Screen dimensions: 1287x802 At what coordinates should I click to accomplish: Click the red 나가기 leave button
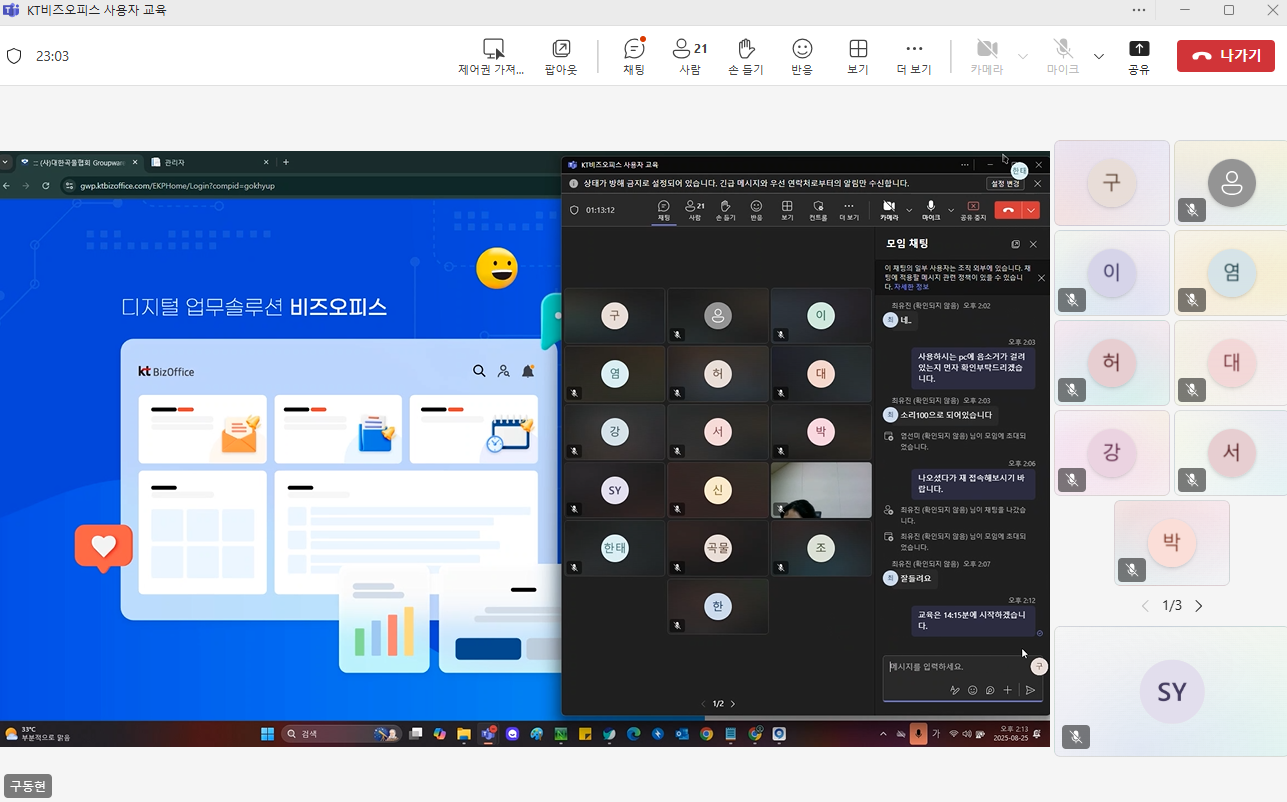(1225, 56)
